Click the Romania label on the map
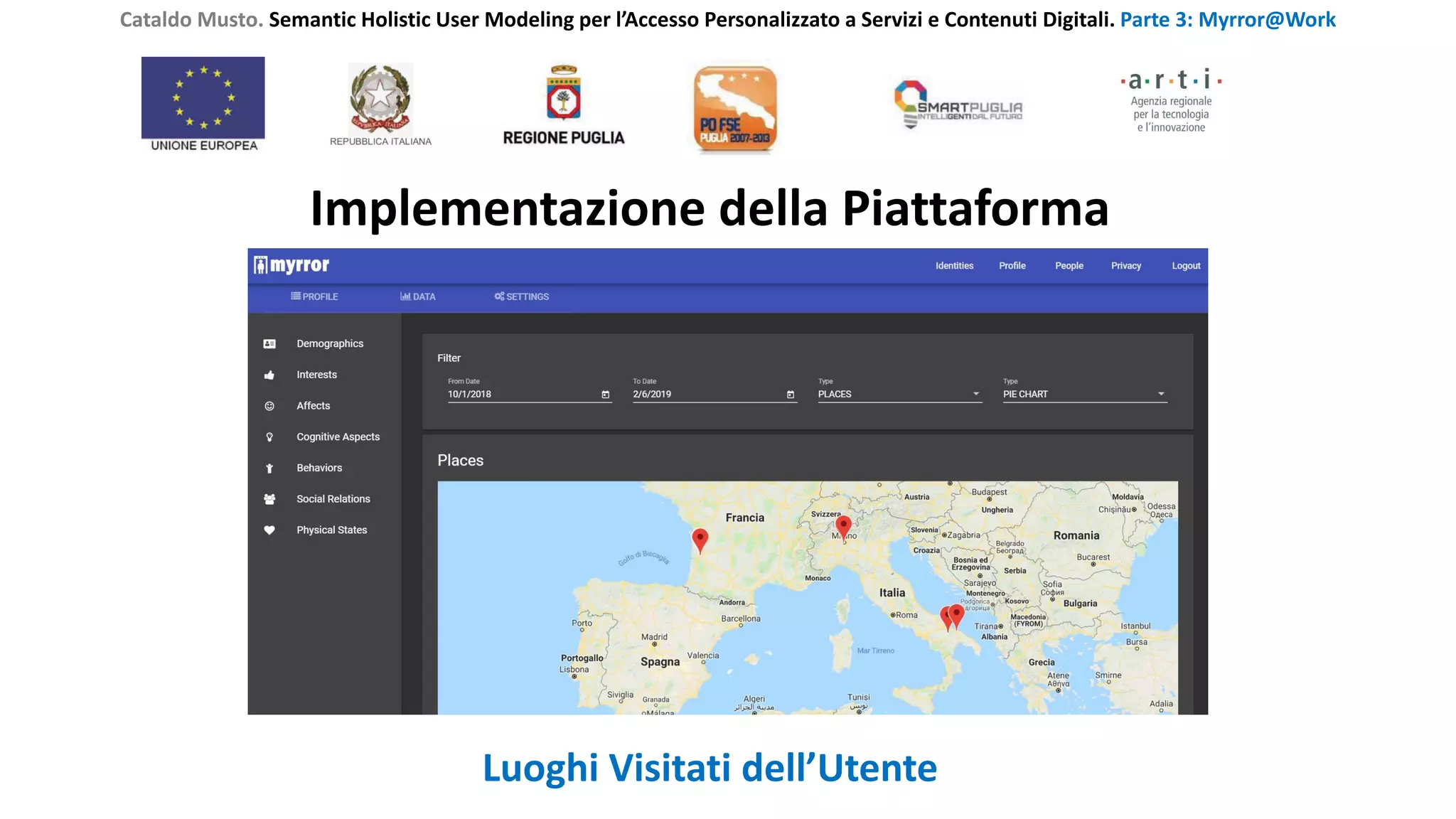 coord(1076,535)
